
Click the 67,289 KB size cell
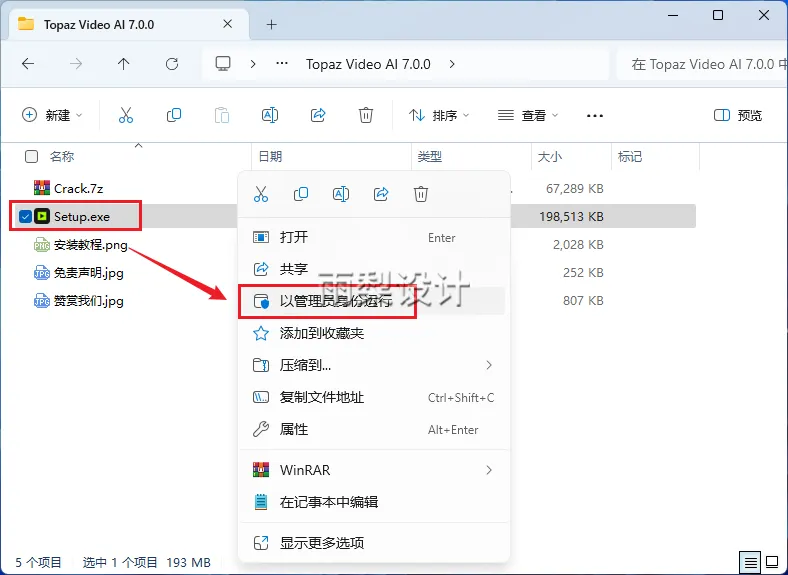click(x=574, y=188)
